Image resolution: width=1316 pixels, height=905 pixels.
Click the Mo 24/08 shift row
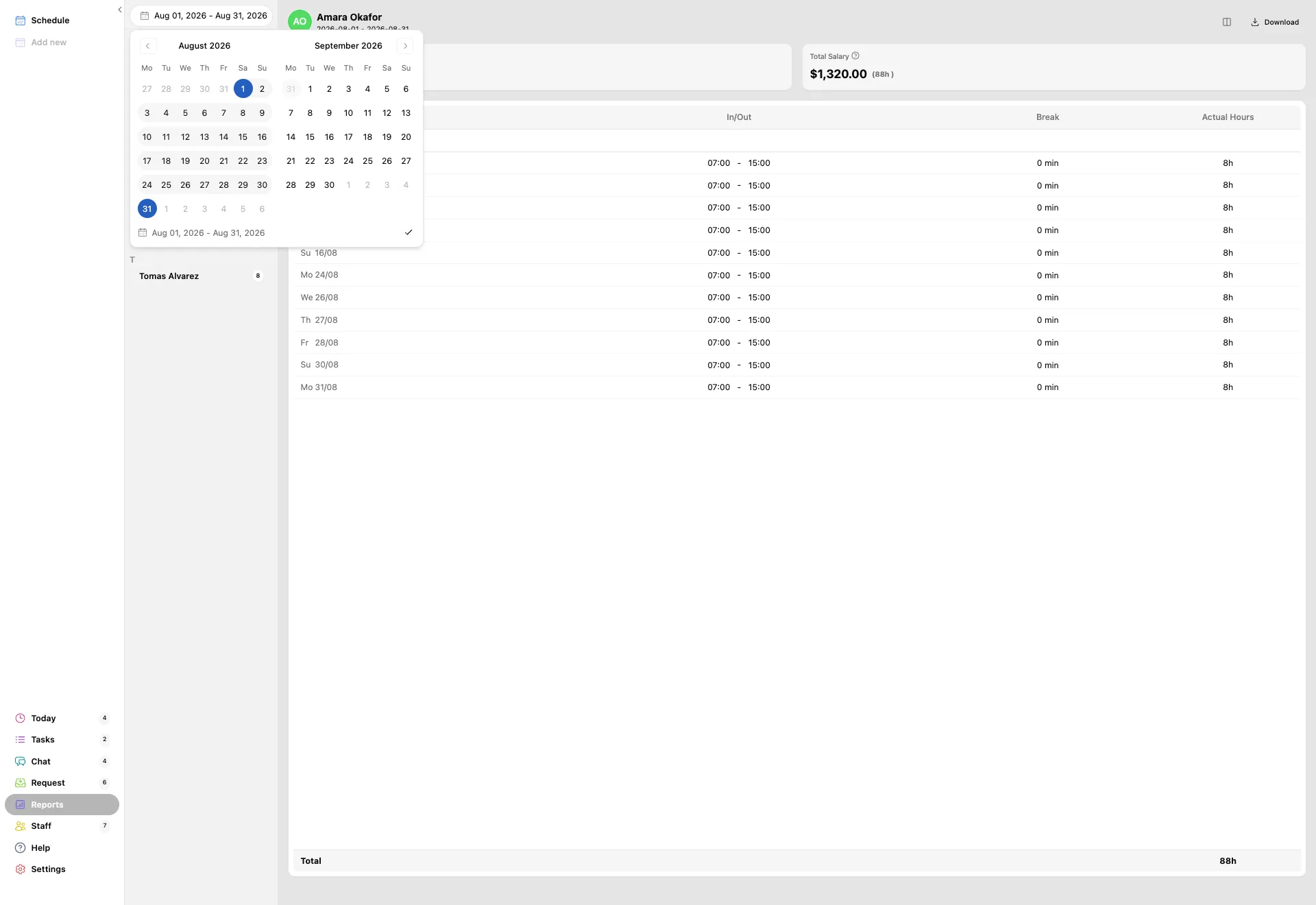[x=796, y=276]
